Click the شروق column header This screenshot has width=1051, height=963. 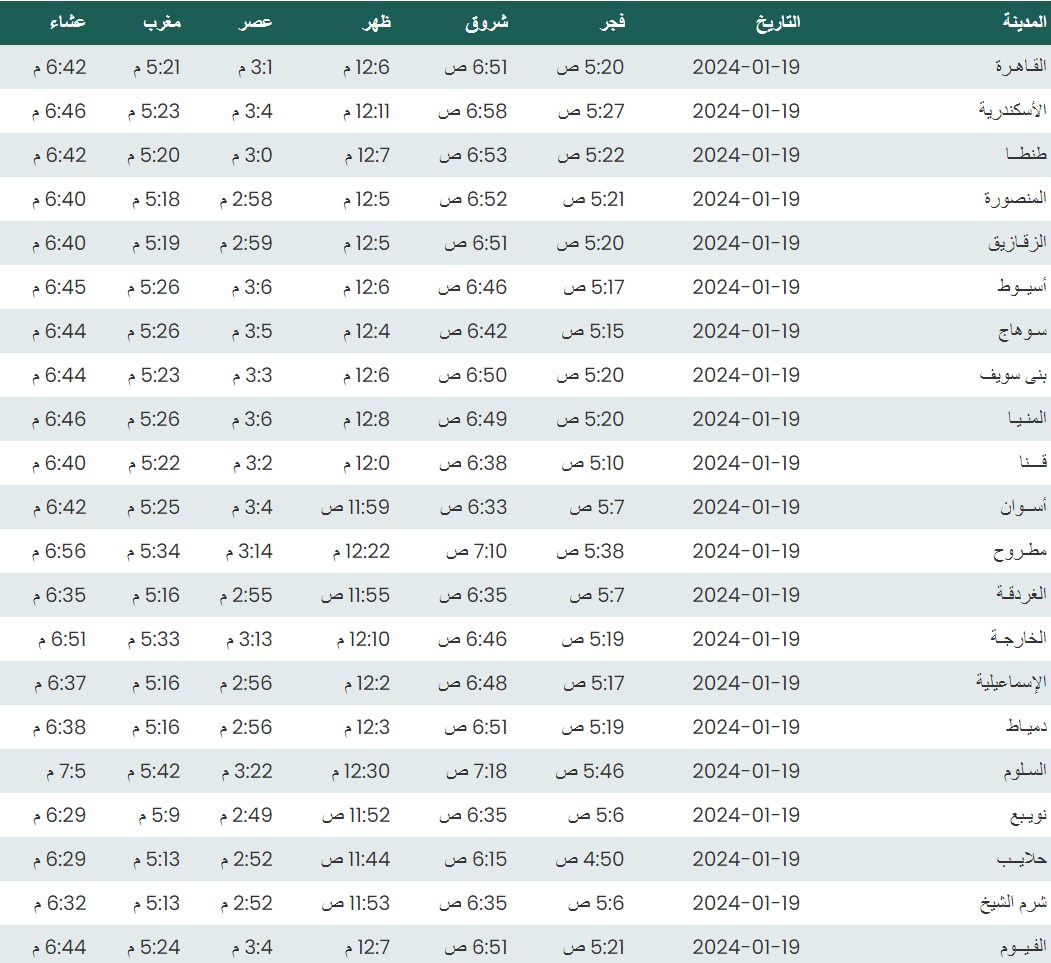click(487, 21)
